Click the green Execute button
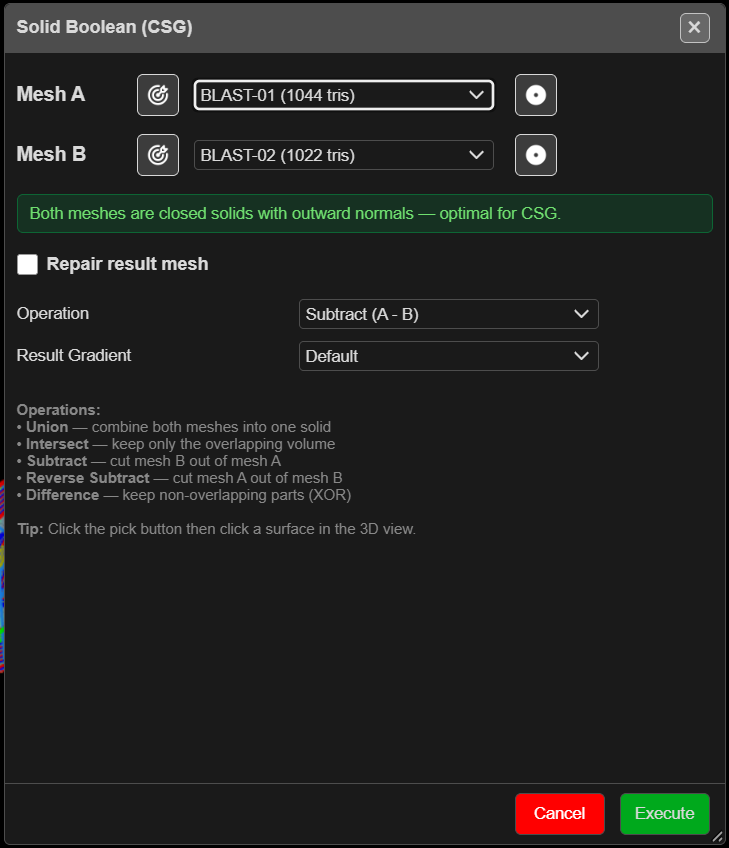 click(x=665, y=813)
